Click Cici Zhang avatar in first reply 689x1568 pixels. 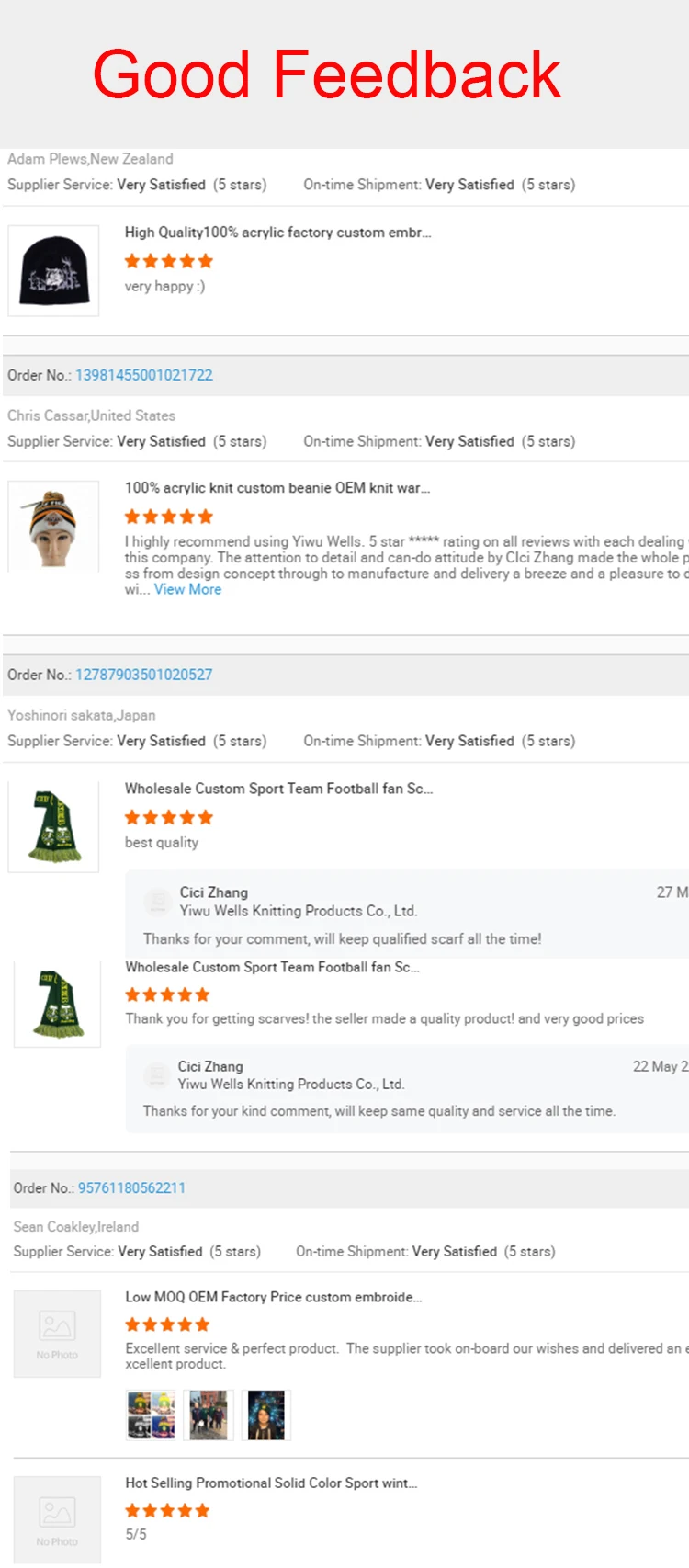158,902
